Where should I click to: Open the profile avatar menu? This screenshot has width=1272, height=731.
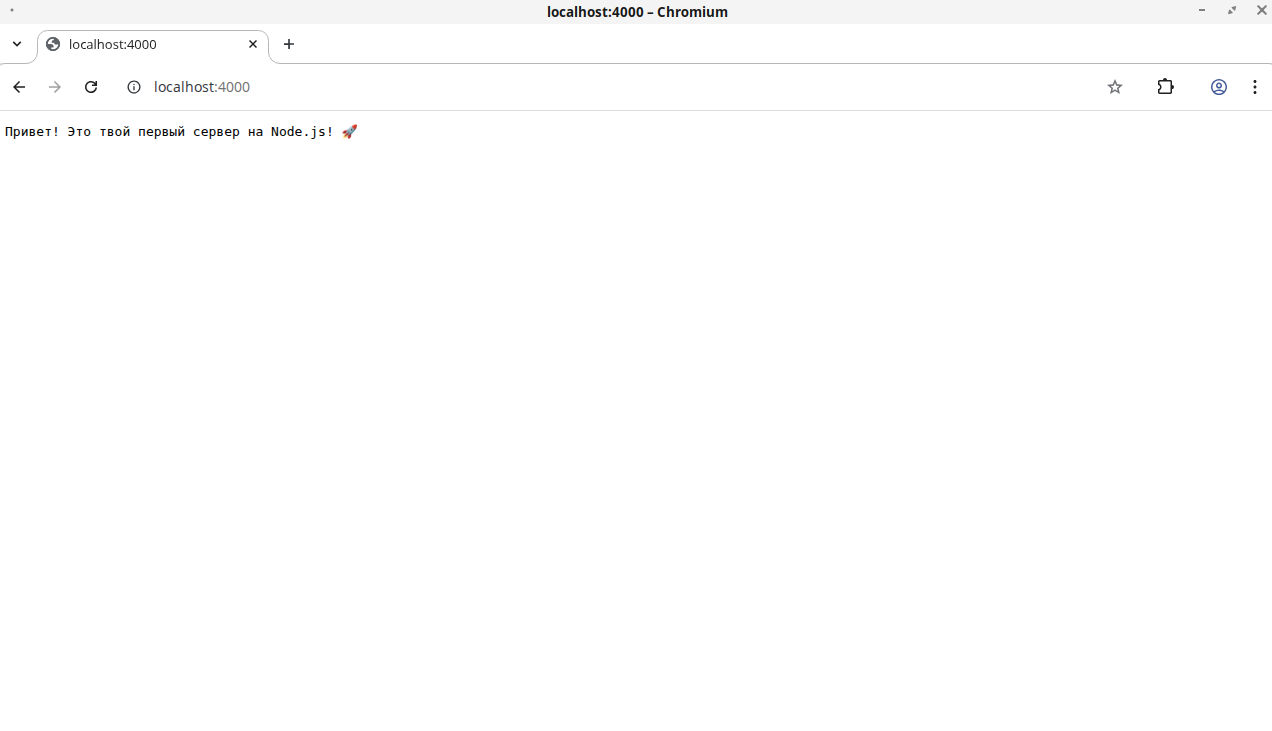[x=1219, y=87]
